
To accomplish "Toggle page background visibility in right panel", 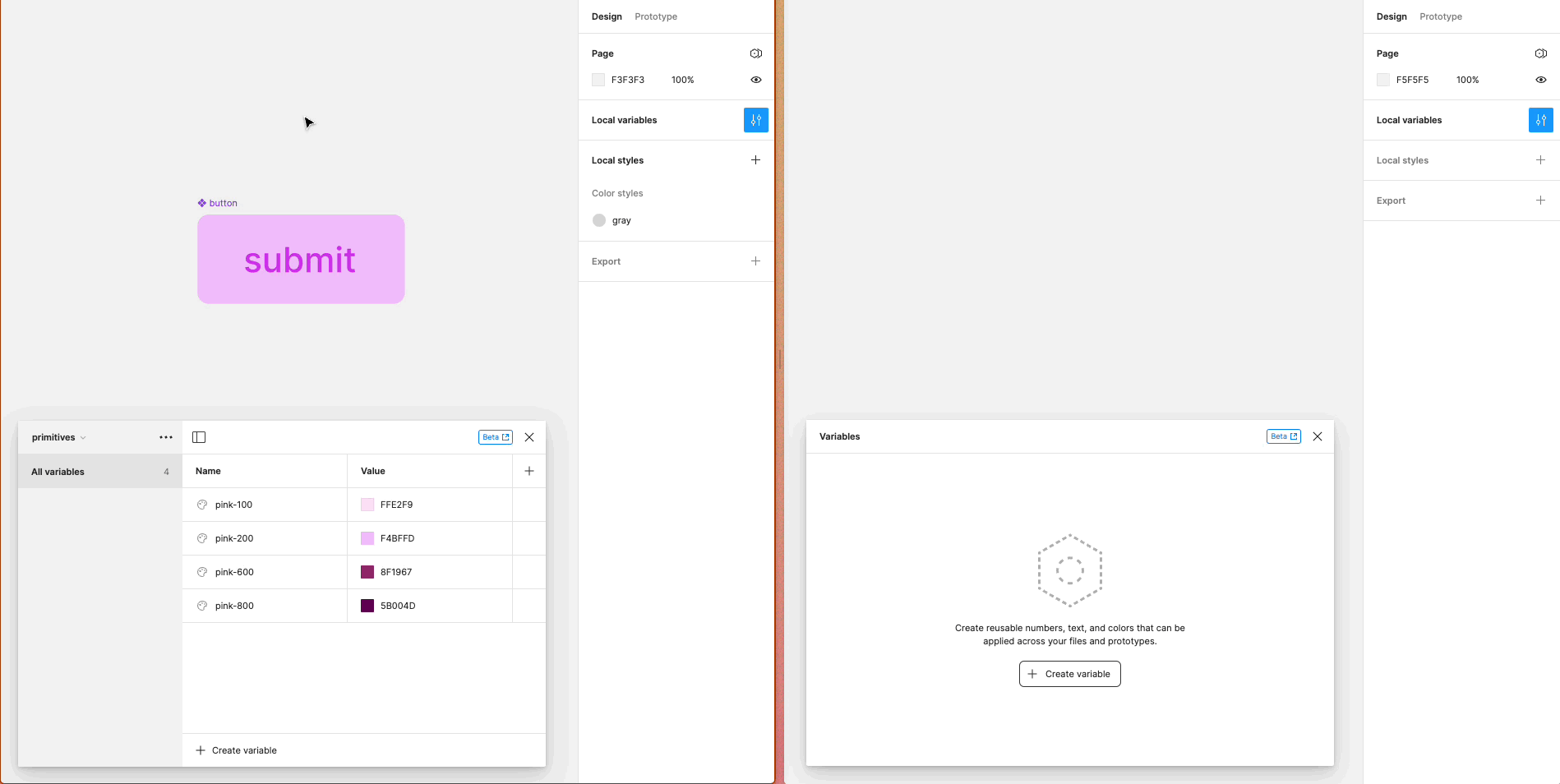I will [1540, 80].
